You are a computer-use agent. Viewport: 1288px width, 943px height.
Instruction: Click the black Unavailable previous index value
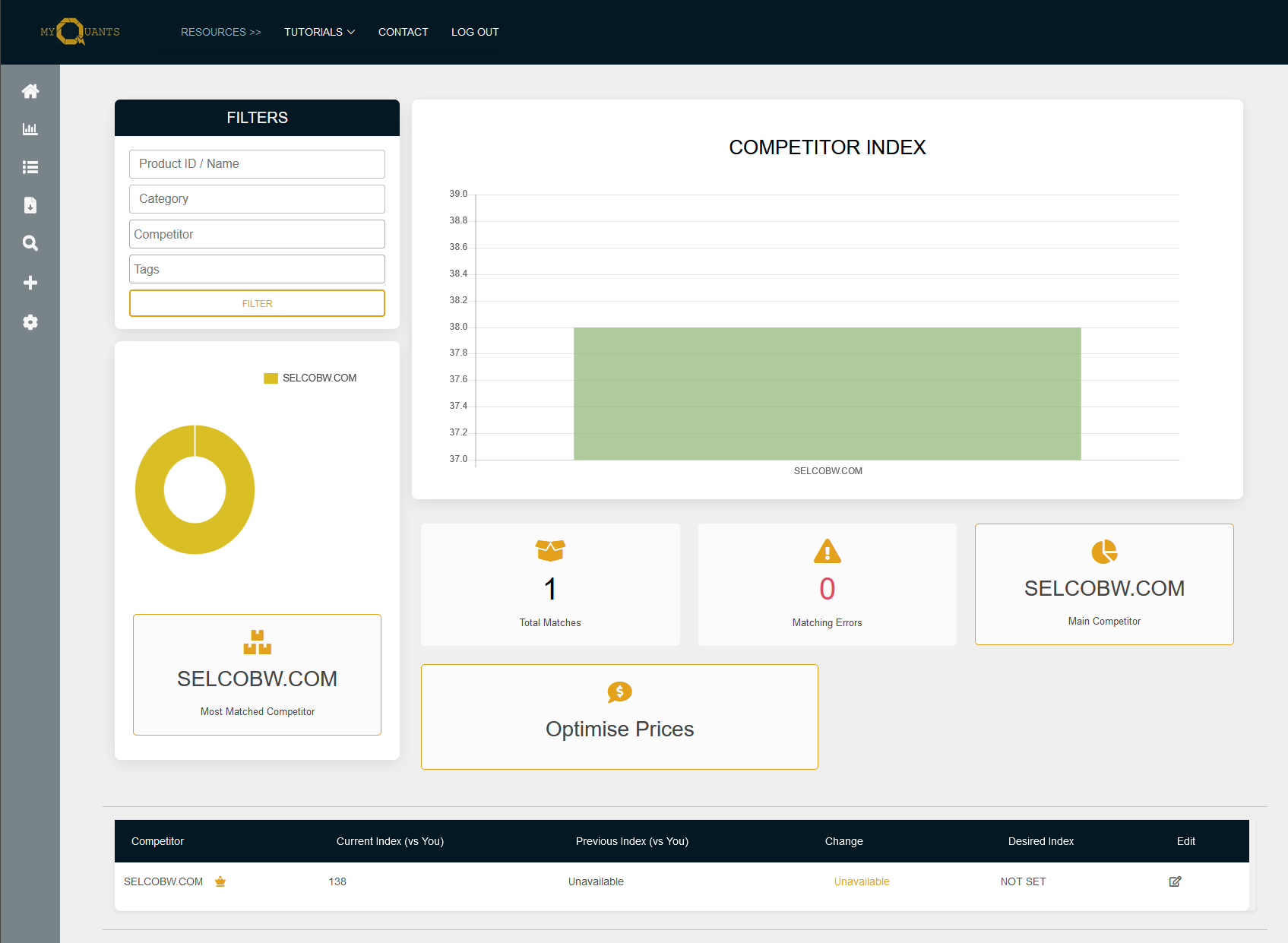coord(596,881)
